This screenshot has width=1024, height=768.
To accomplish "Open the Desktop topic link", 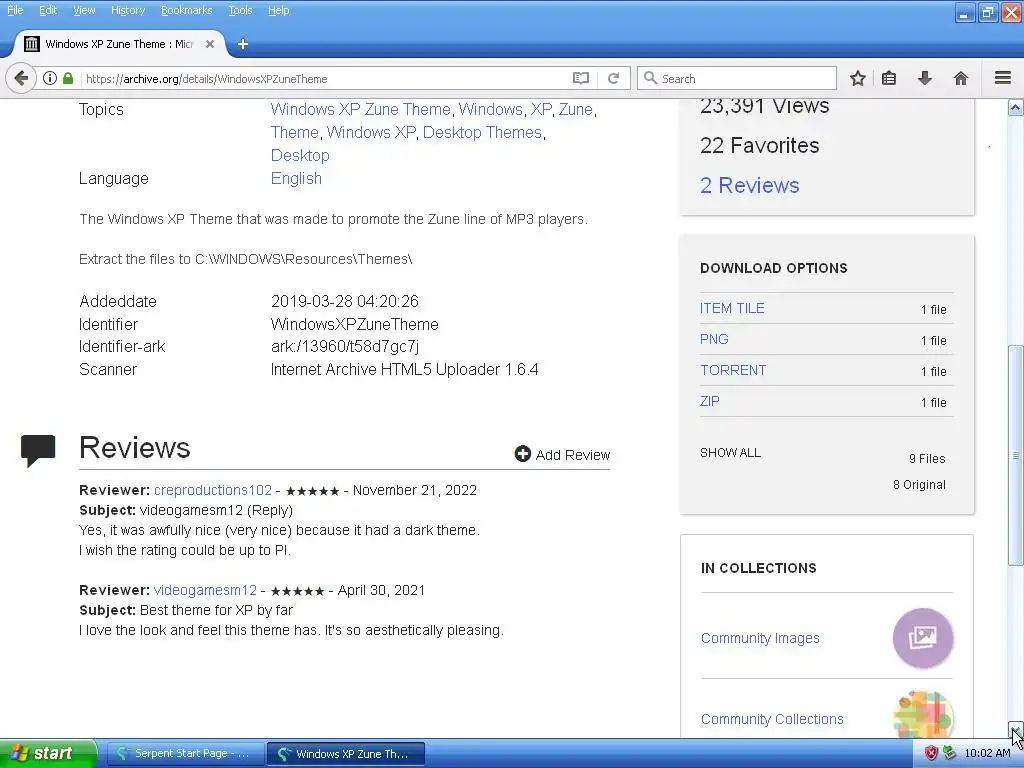I will coord(300,155).
